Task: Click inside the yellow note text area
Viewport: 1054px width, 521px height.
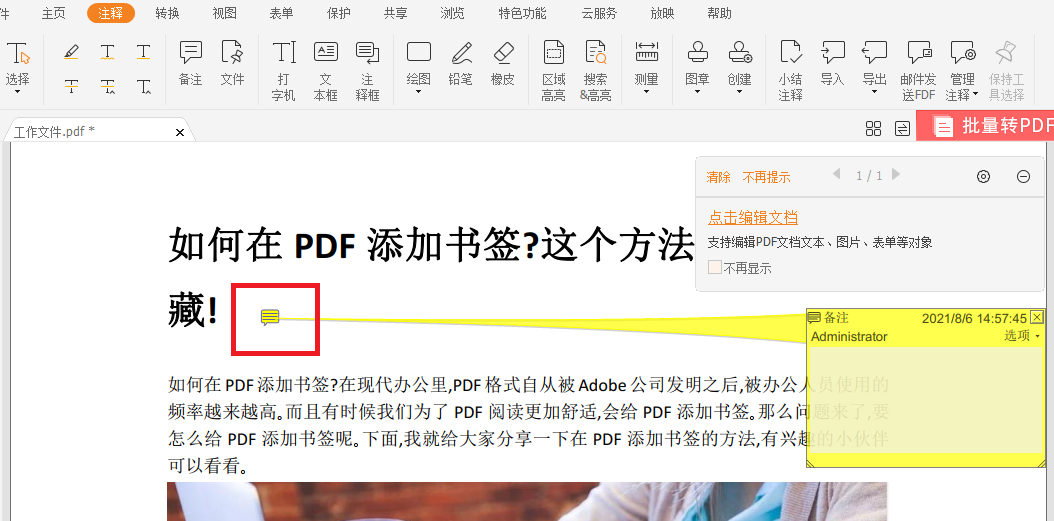Action: pos(925,400)
